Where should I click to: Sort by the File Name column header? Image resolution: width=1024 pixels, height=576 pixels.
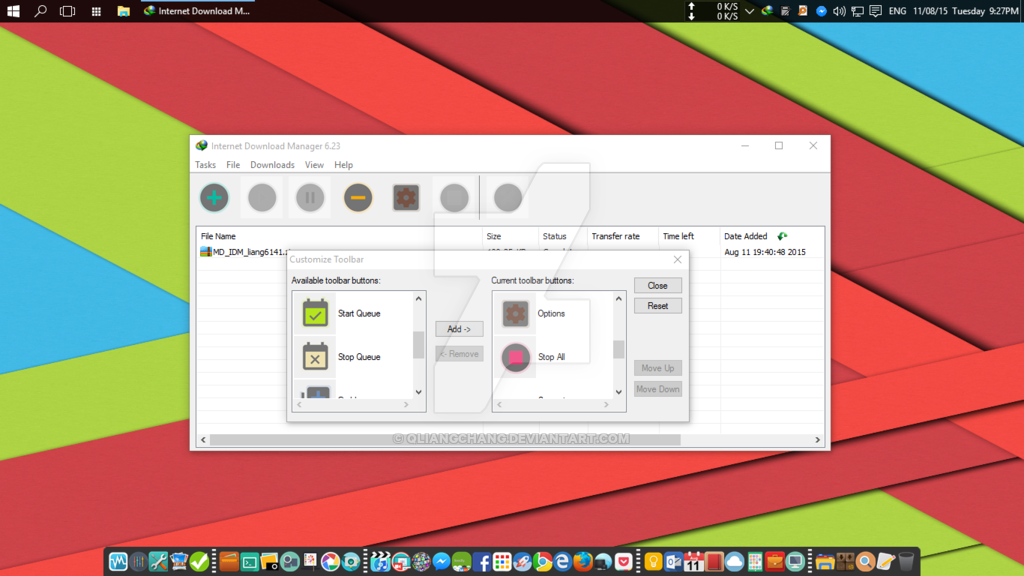340,236
